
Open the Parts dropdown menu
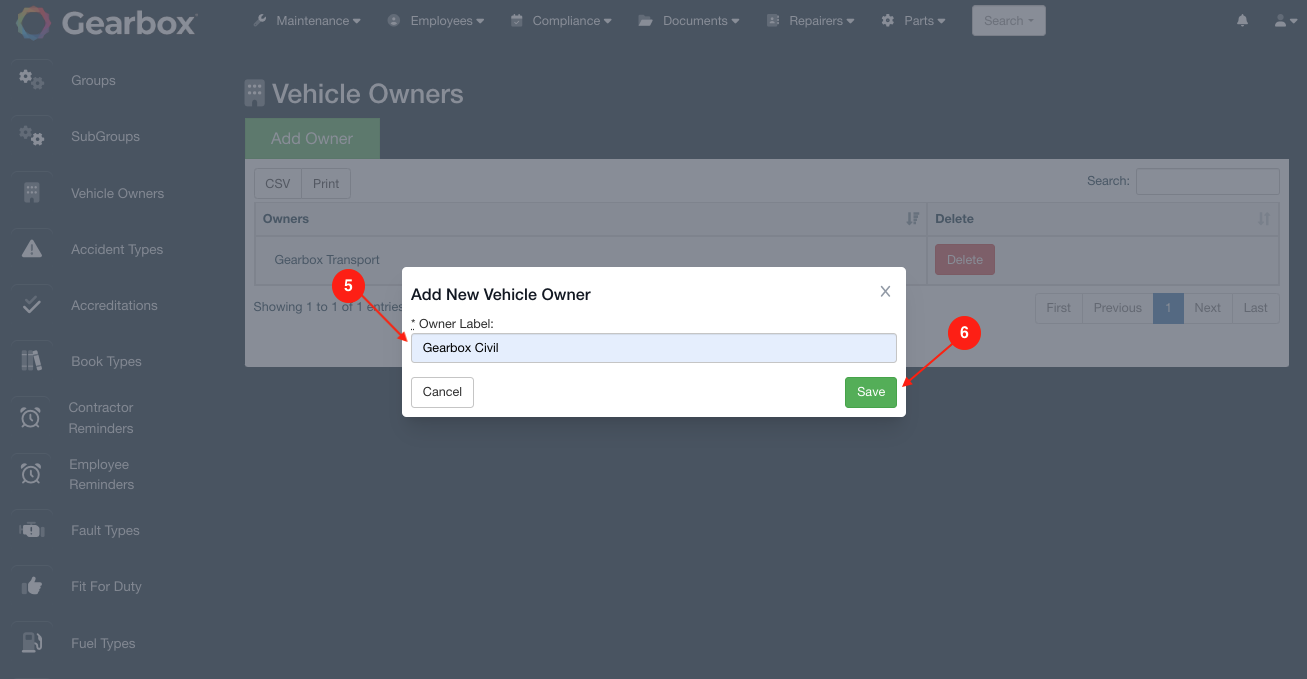click(913, 20)
